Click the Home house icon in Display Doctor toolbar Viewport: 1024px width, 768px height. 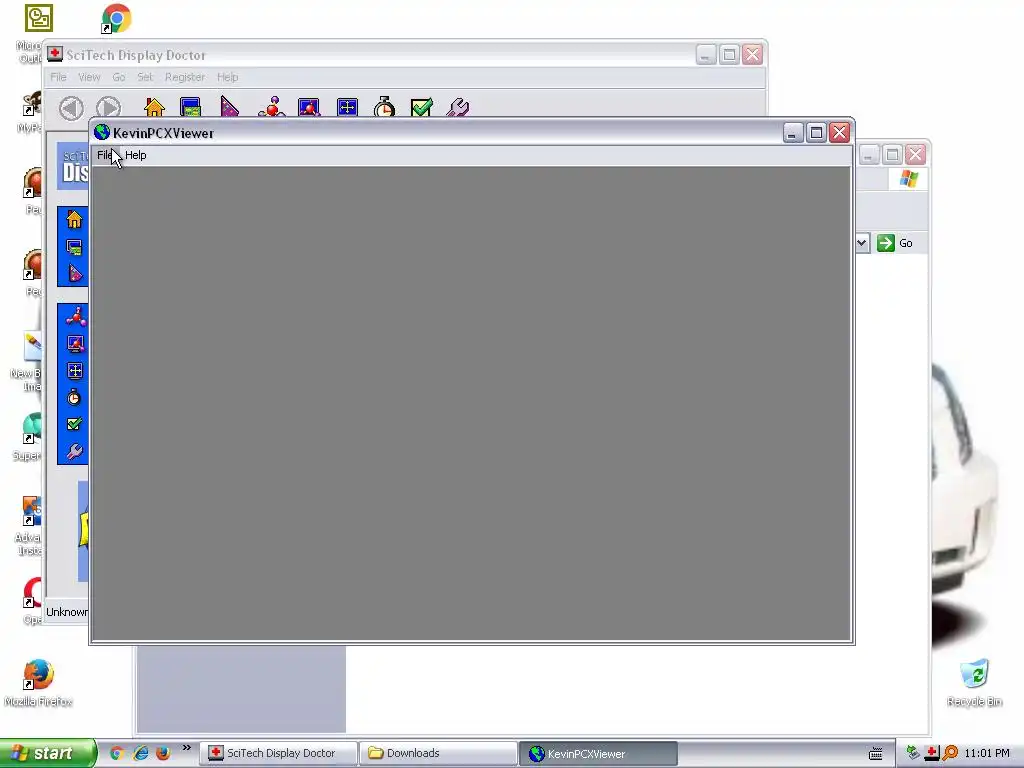154,107
